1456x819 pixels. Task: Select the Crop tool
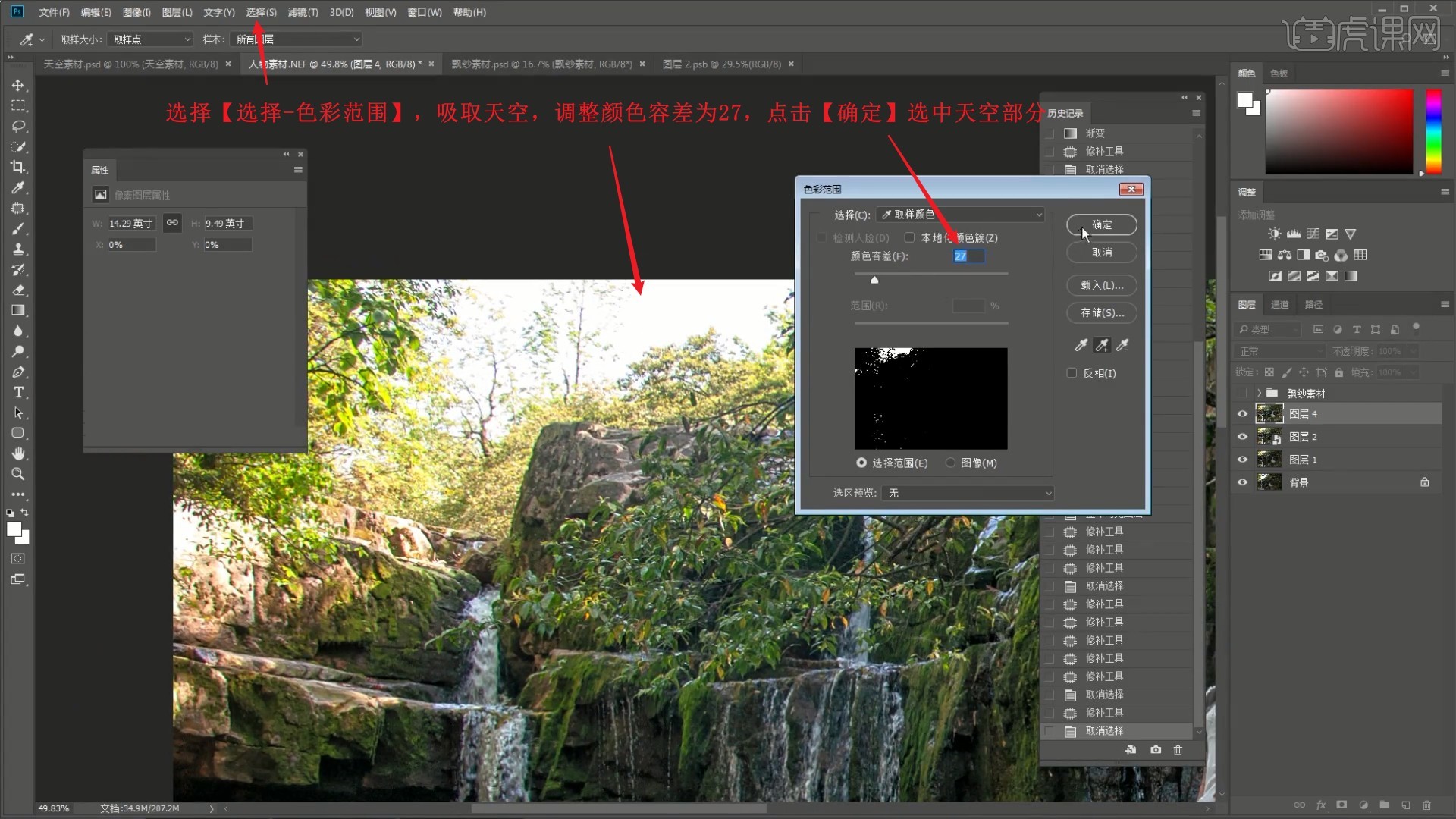pos(18,167)
